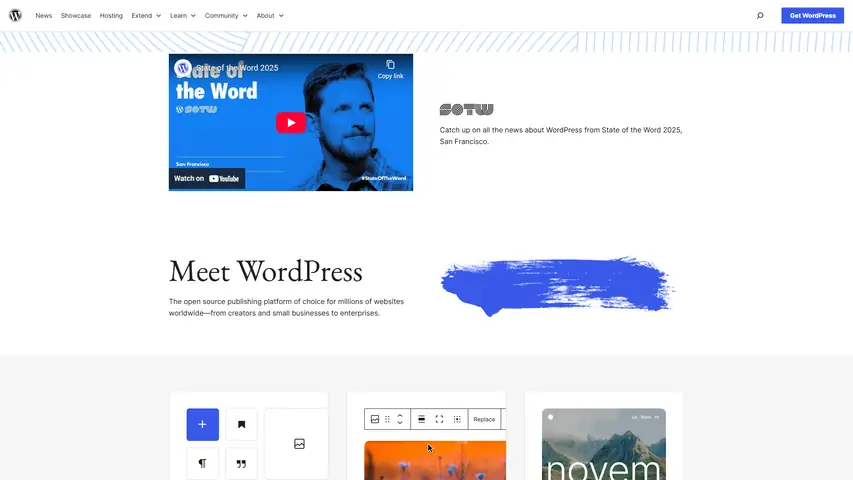Screen dimensions: 853x480
Task: Click the Get WordPress button
Action: 812,15
